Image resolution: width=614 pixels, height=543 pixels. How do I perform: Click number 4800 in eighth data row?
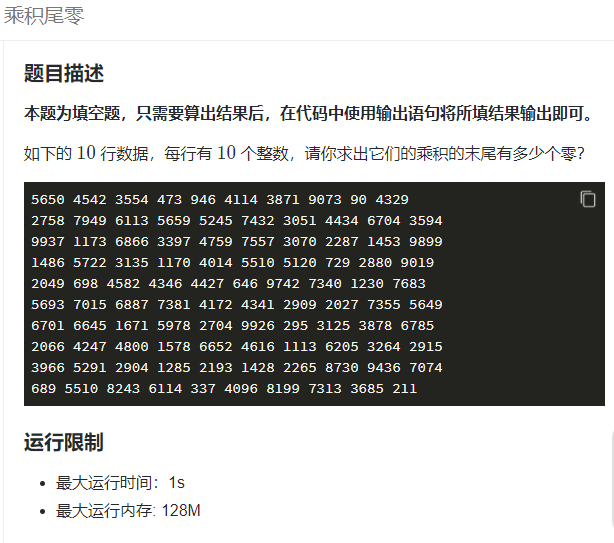[132, 347]
